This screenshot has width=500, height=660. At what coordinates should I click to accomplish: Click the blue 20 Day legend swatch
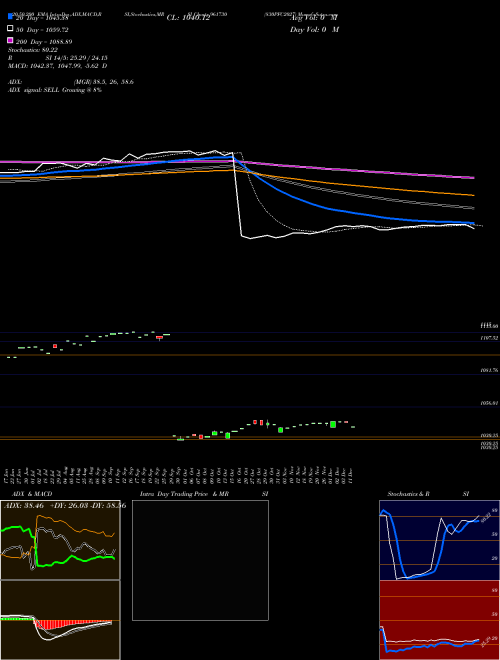pyautogui.click(x=10, y=16)
